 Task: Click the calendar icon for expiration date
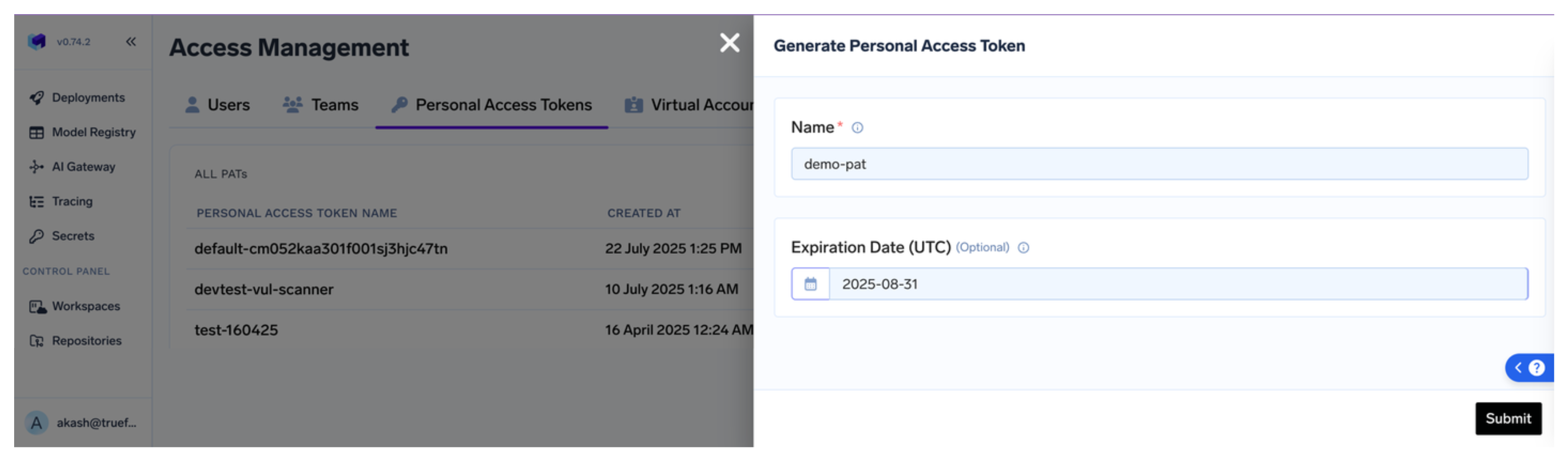(x=810, y=284)
